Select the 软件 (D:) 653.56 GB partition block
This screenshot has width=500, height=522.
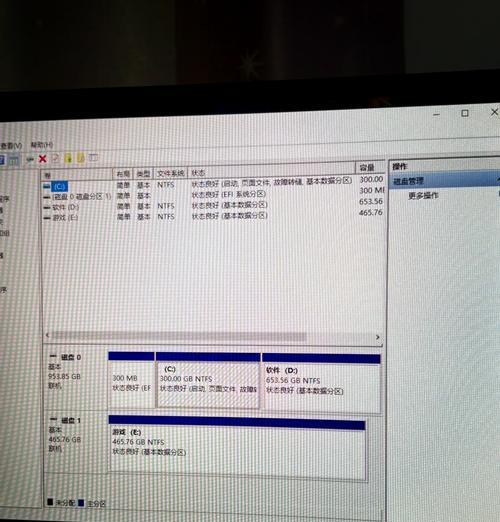point(321,383)
